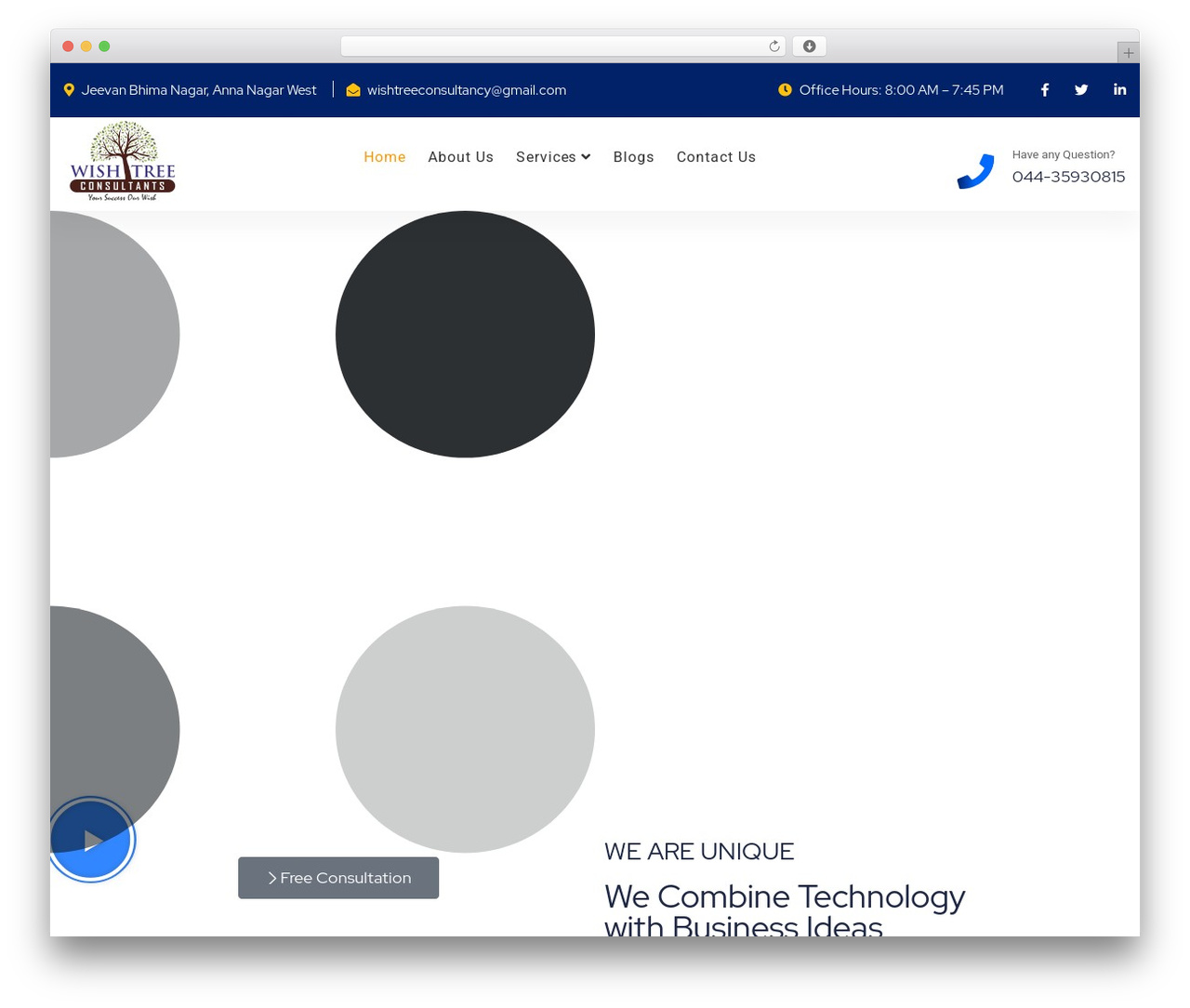
Task: Click the Office Hours 8:00 AM – 7:45 PM text
Action: (x=901, y=90)
